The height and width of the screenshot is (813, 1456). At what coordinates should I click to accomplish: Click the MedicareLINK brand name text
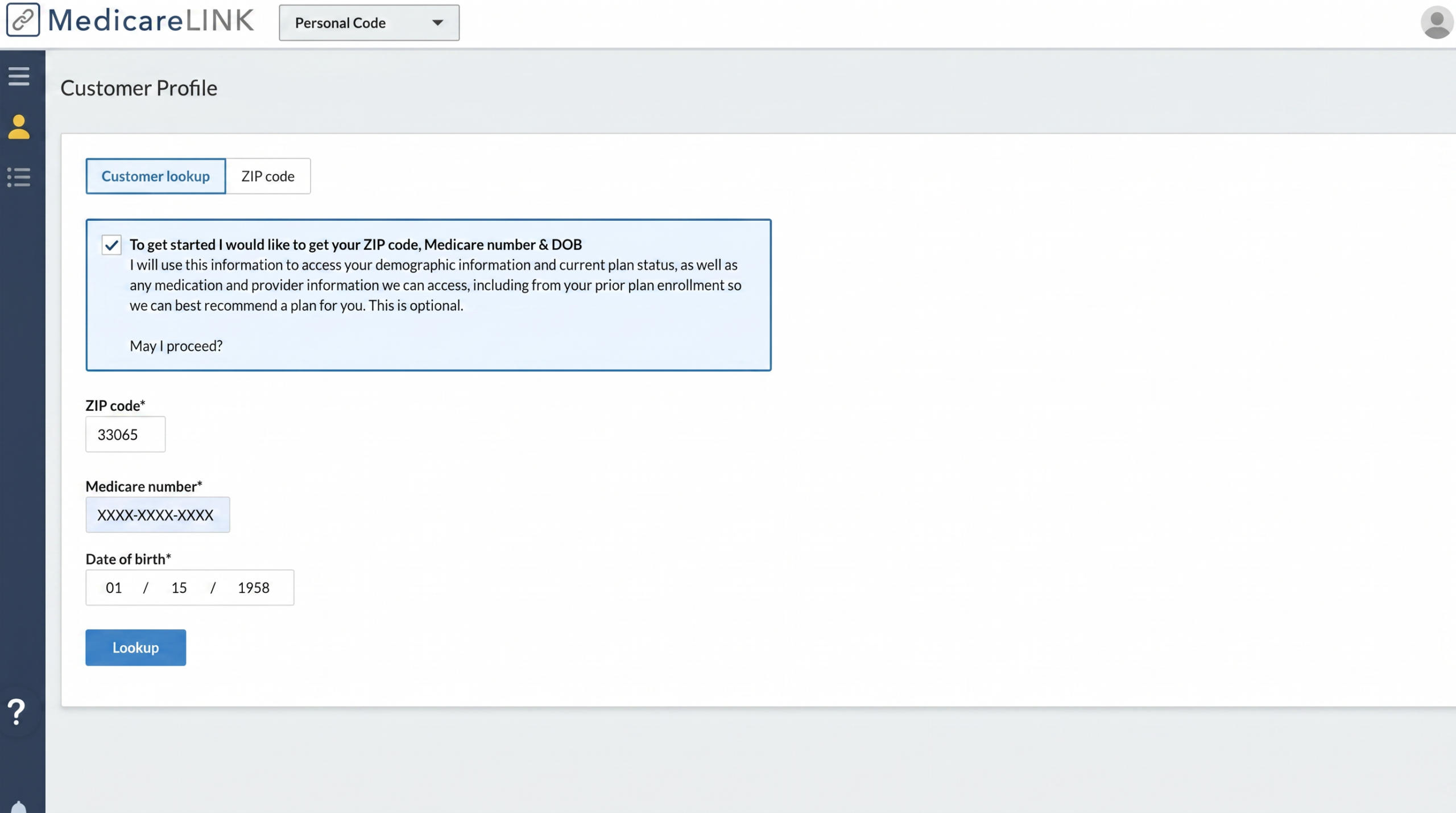151,20
